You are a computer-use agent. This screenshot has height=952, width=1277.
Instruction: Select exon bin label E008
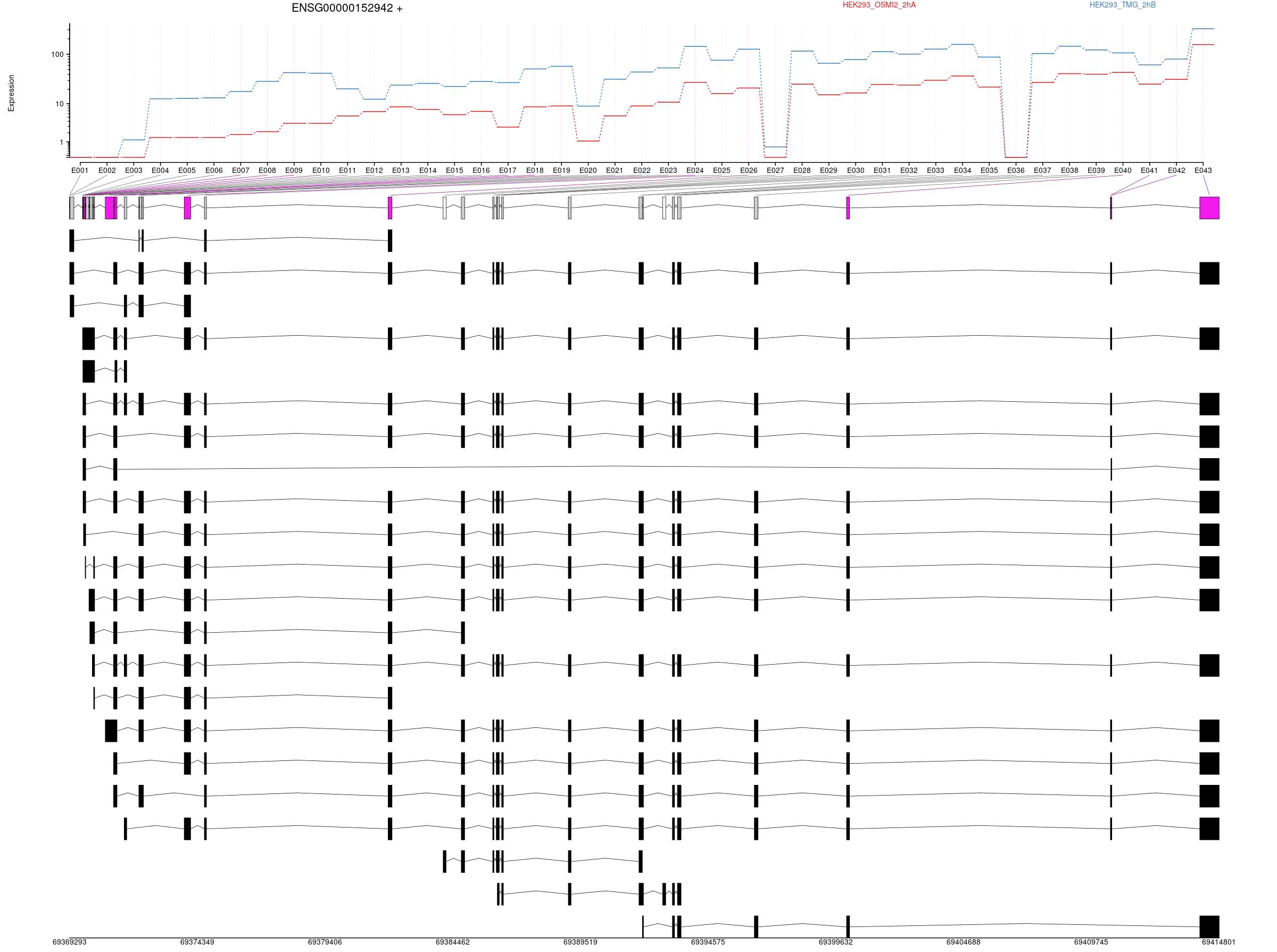(268, 171)
